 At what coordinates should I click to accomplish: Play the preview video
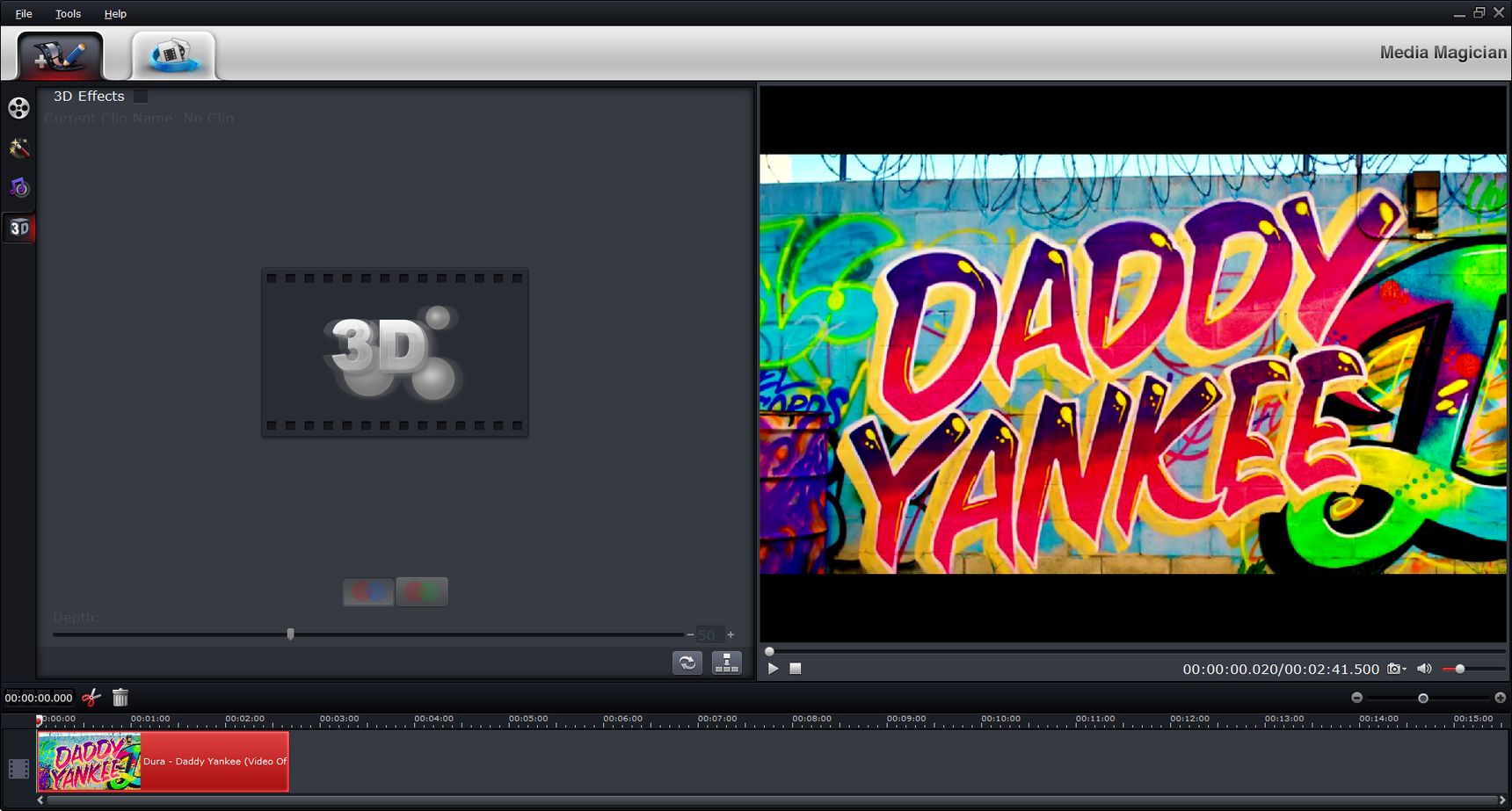click(773, 669)
